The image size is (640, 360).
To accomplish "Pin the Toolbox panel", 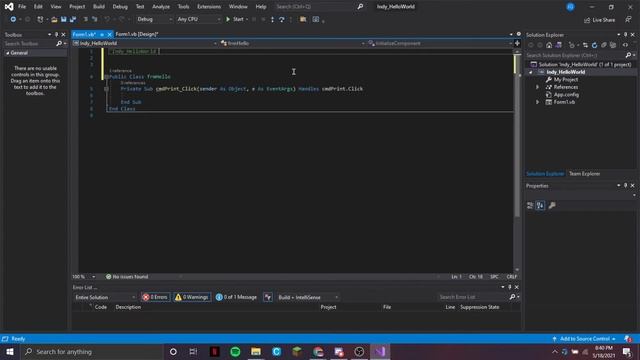I will 56,35.
